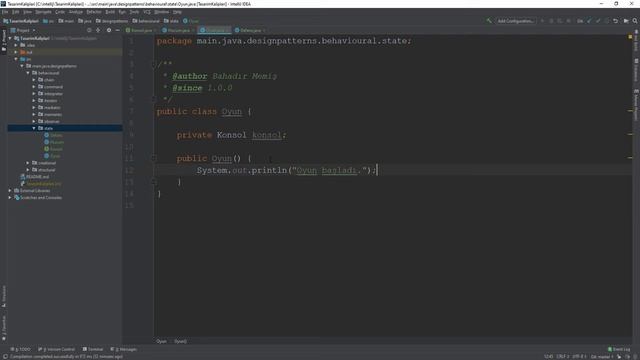Open Project panel settings gear
The height and width of the screenshot is (360, 640).
coord(109,30)
